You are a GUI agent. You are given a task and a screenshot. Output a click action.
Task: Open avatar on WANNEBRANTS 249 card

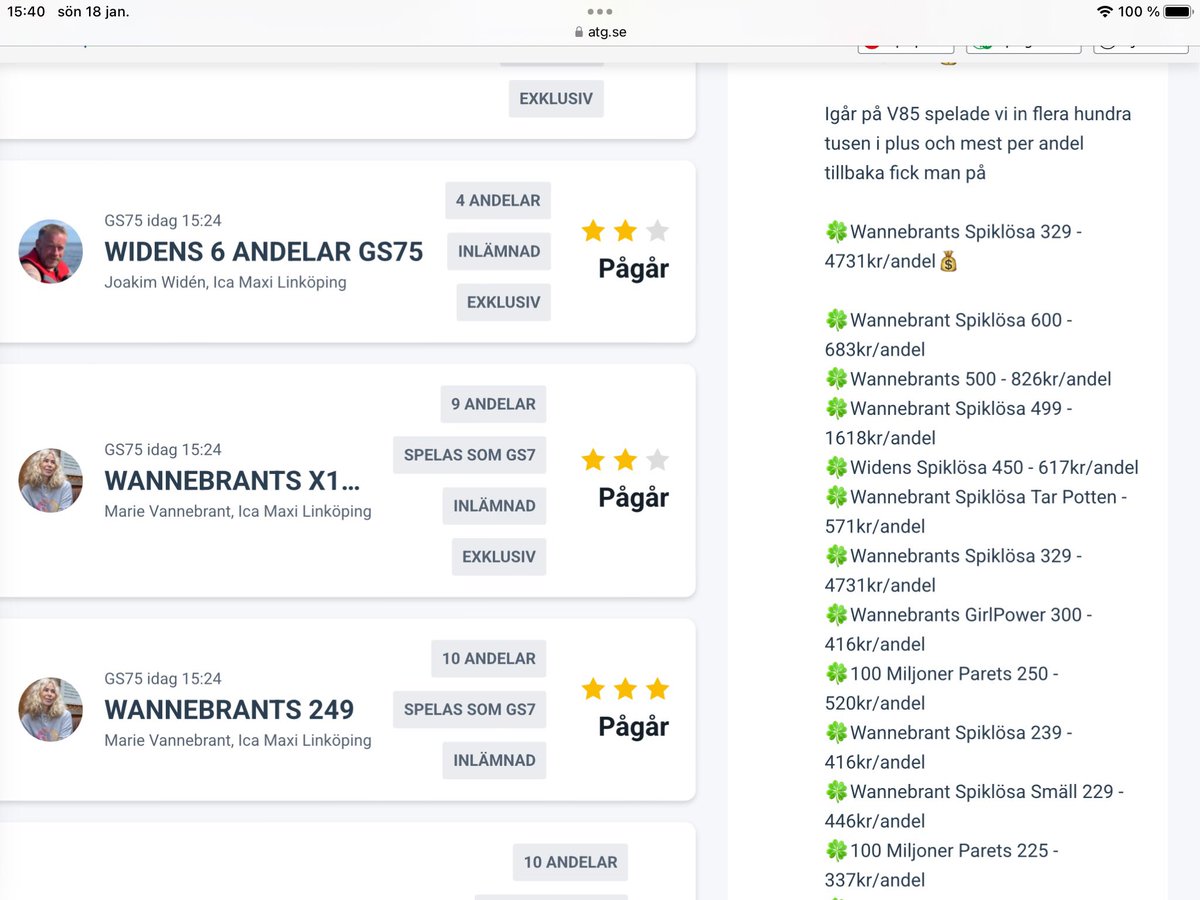(51, 709)
